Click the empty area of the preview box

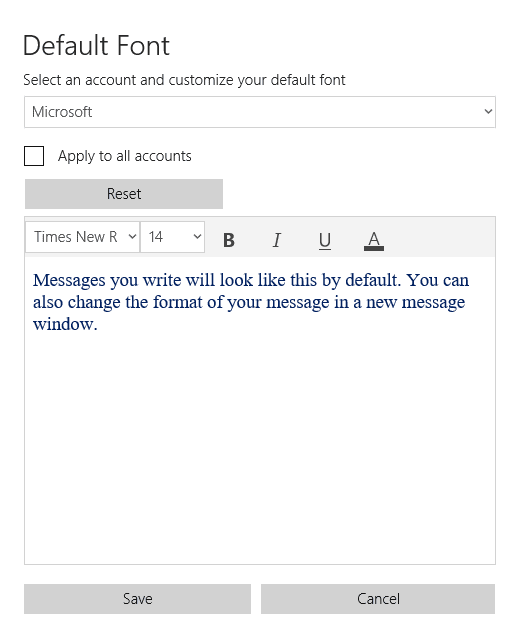(x=260, y=448)
